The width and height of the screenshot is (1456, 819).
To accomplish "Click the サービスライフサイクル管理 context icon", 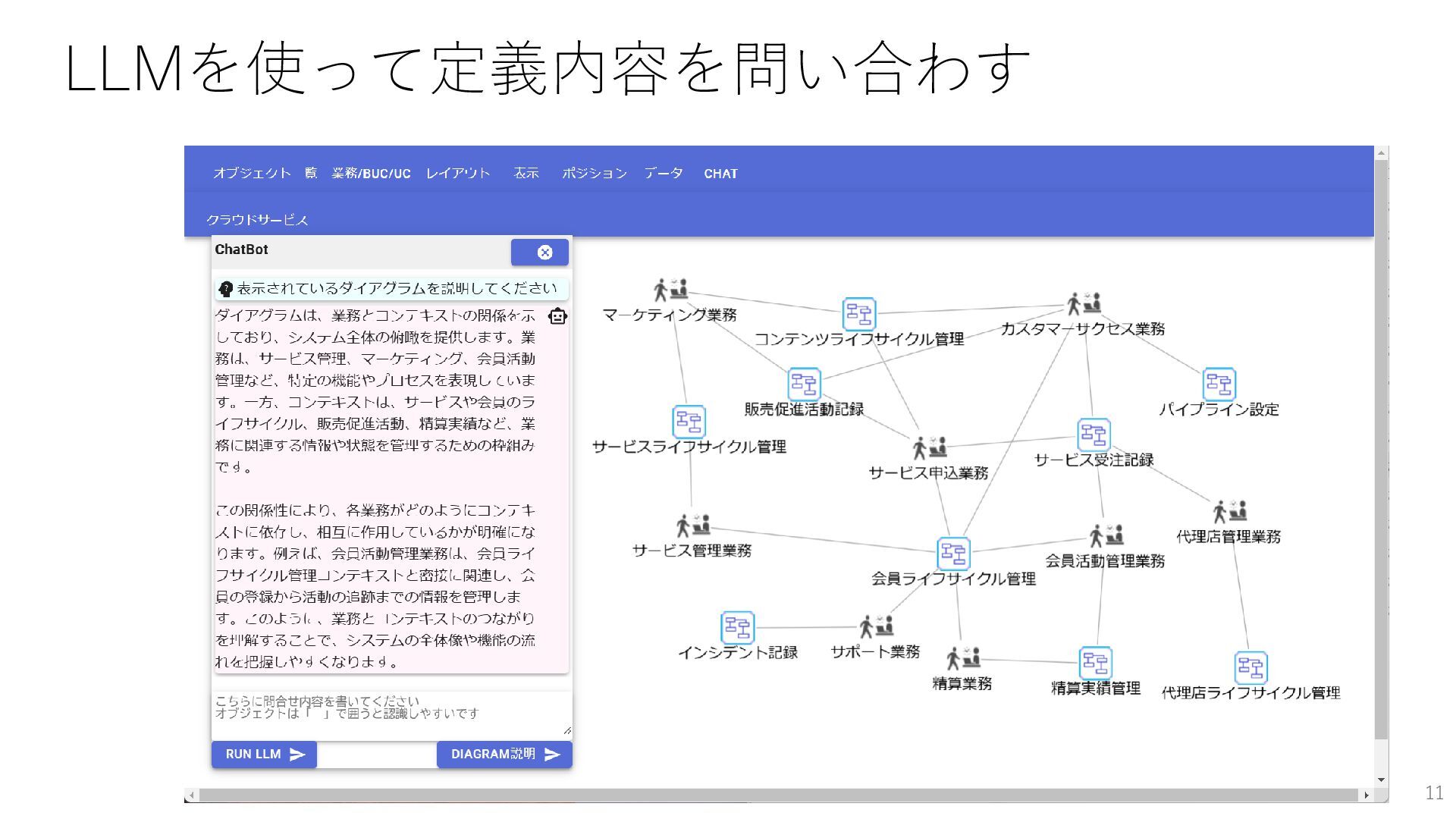I will point(689,422).
